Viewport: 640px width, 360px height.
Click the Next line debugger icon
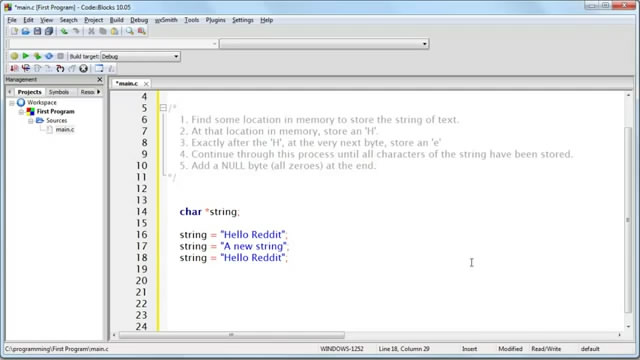37,68
